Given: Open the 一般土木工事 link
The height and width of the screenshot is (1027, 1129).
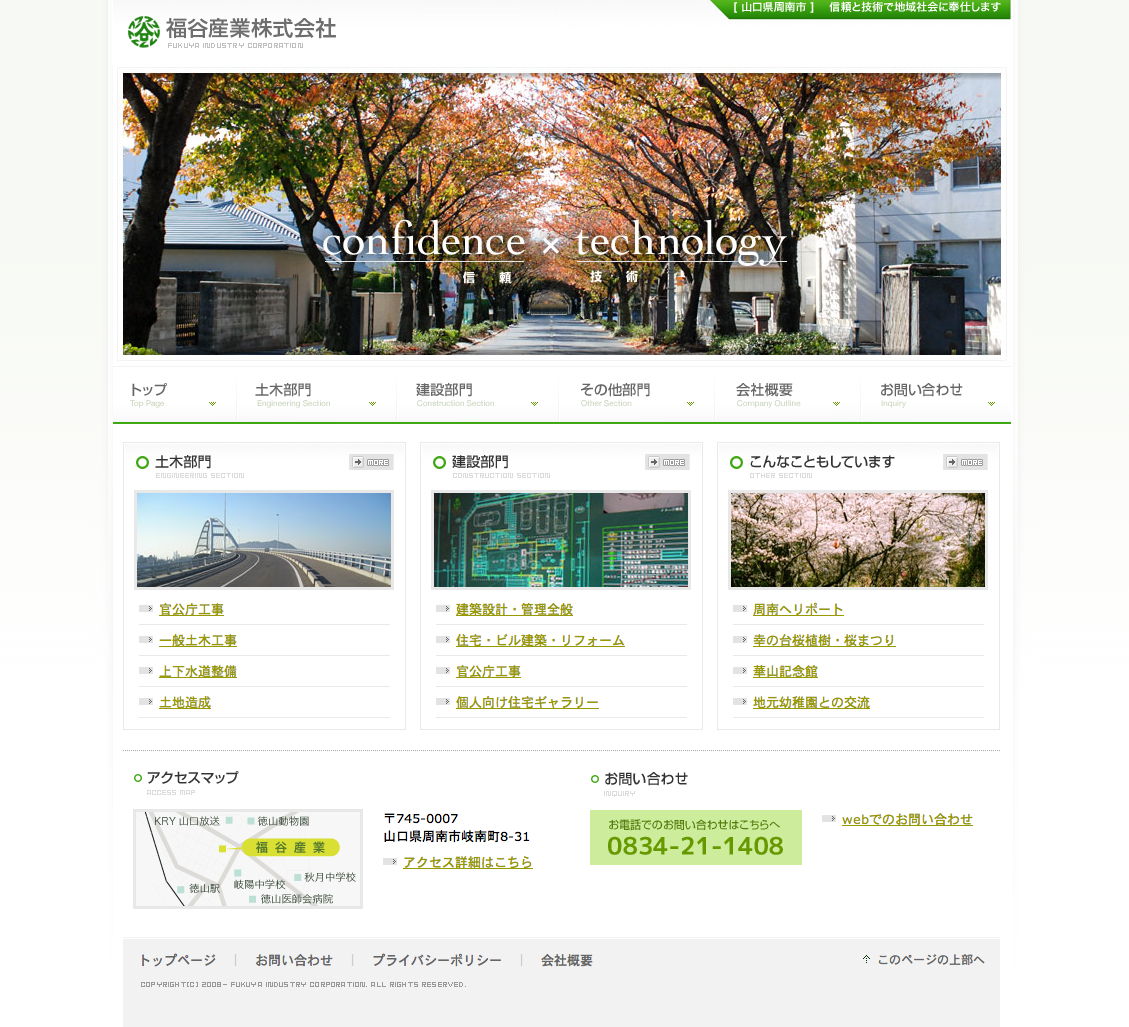Looking at the screenshot, I should click(x=198, y=640).
